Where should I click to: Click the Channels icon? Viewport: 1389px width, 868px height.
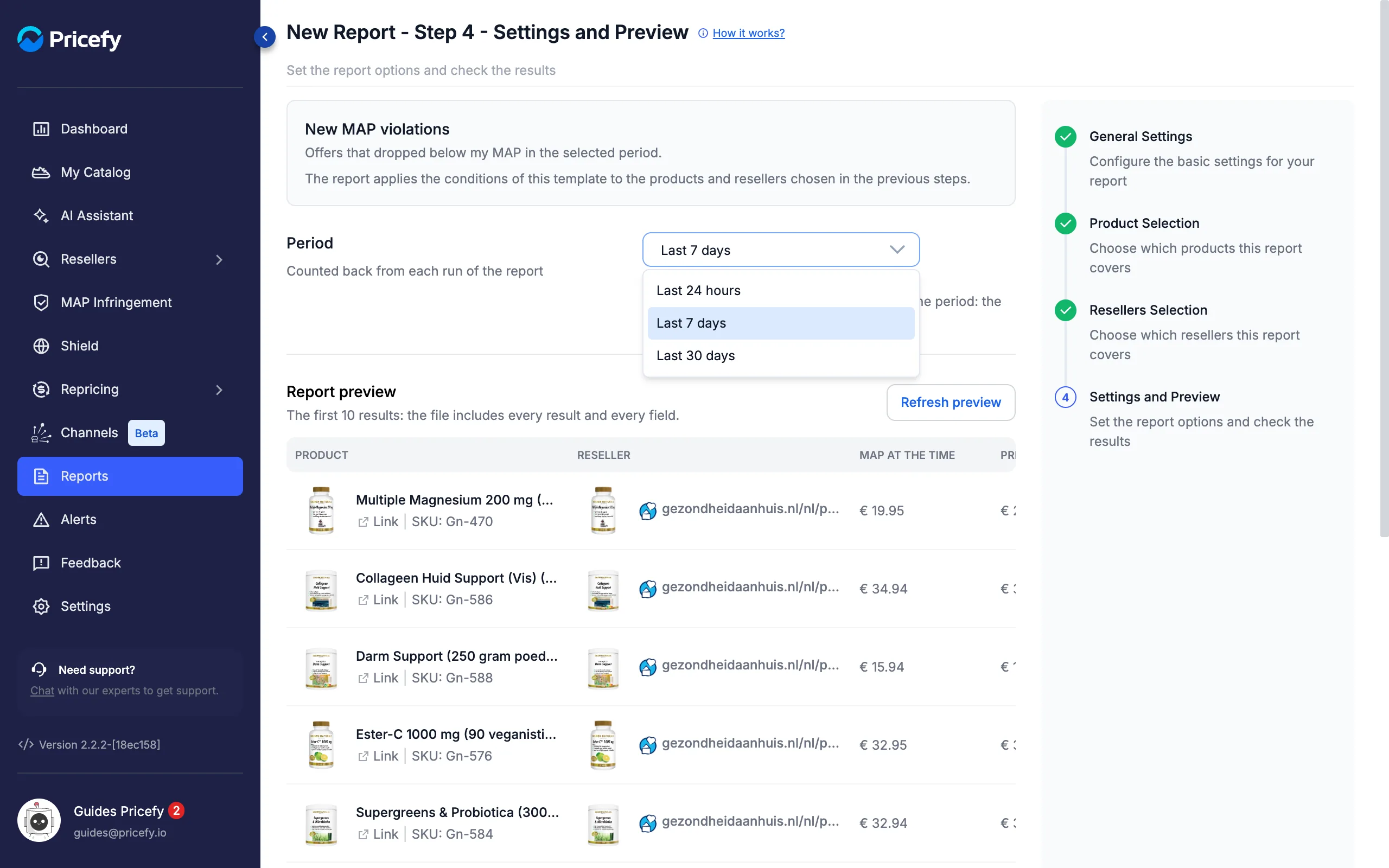(41, 433)
